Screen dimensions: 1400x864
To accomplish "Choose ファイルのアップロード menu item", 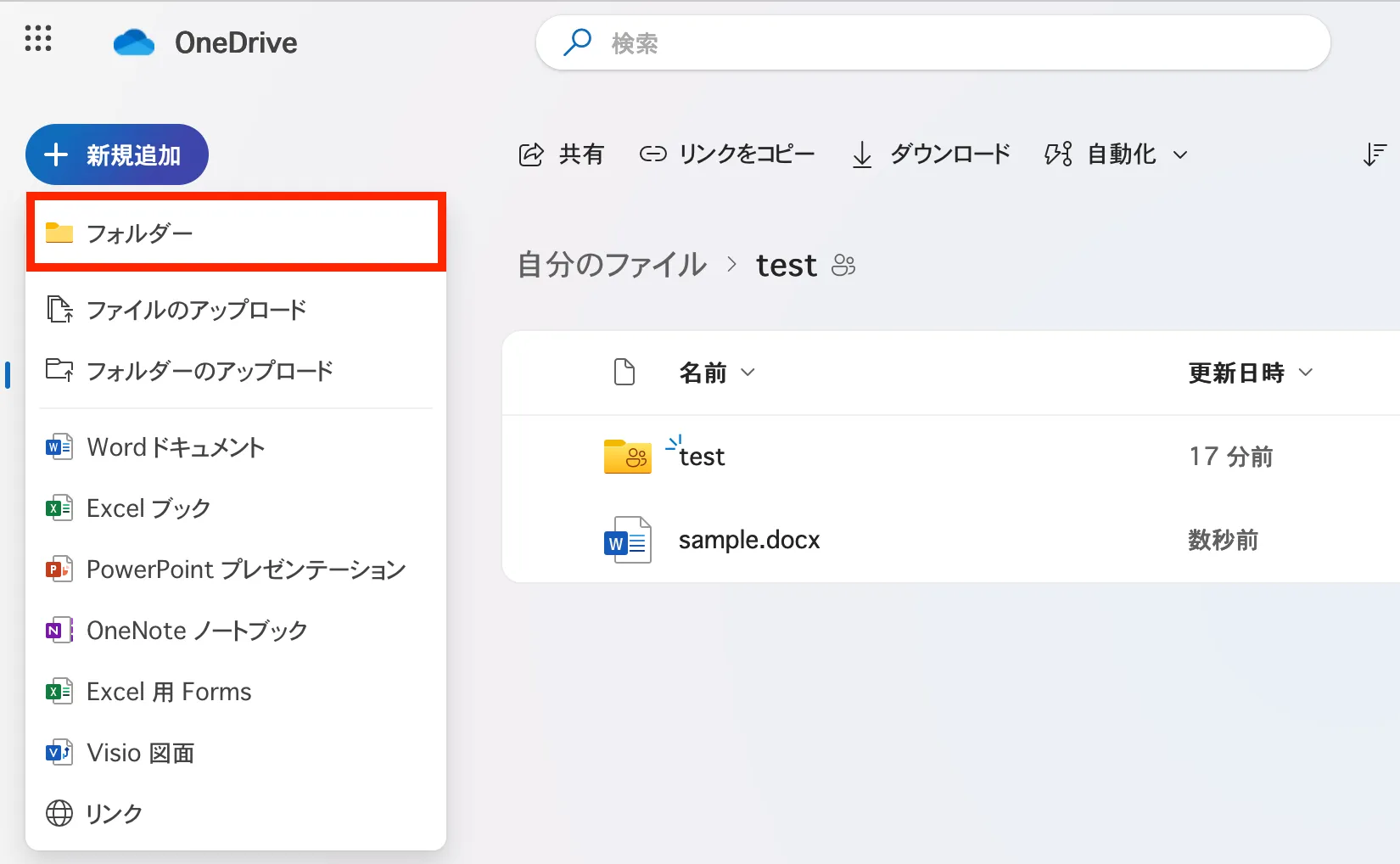I will tap(196, 310).
